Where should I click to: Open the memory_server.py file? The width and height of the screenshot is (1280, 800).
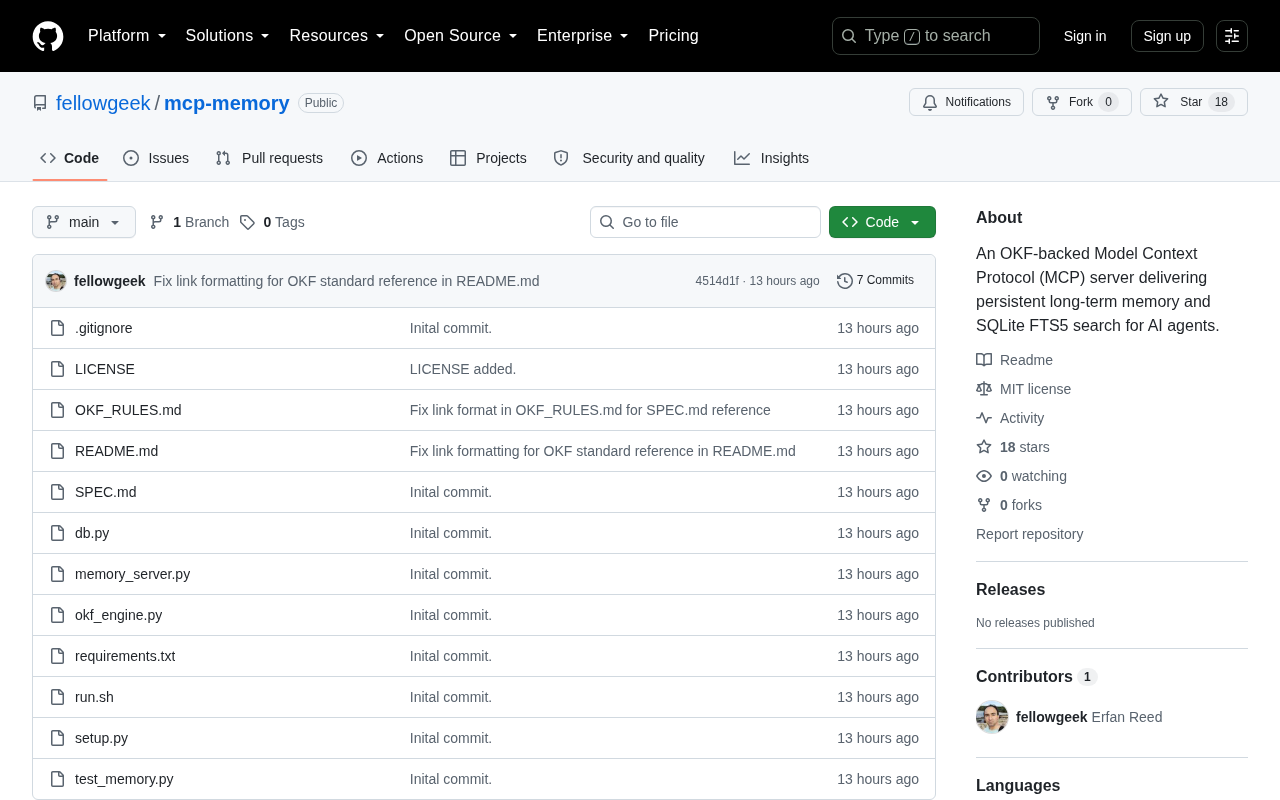(132, 574)
